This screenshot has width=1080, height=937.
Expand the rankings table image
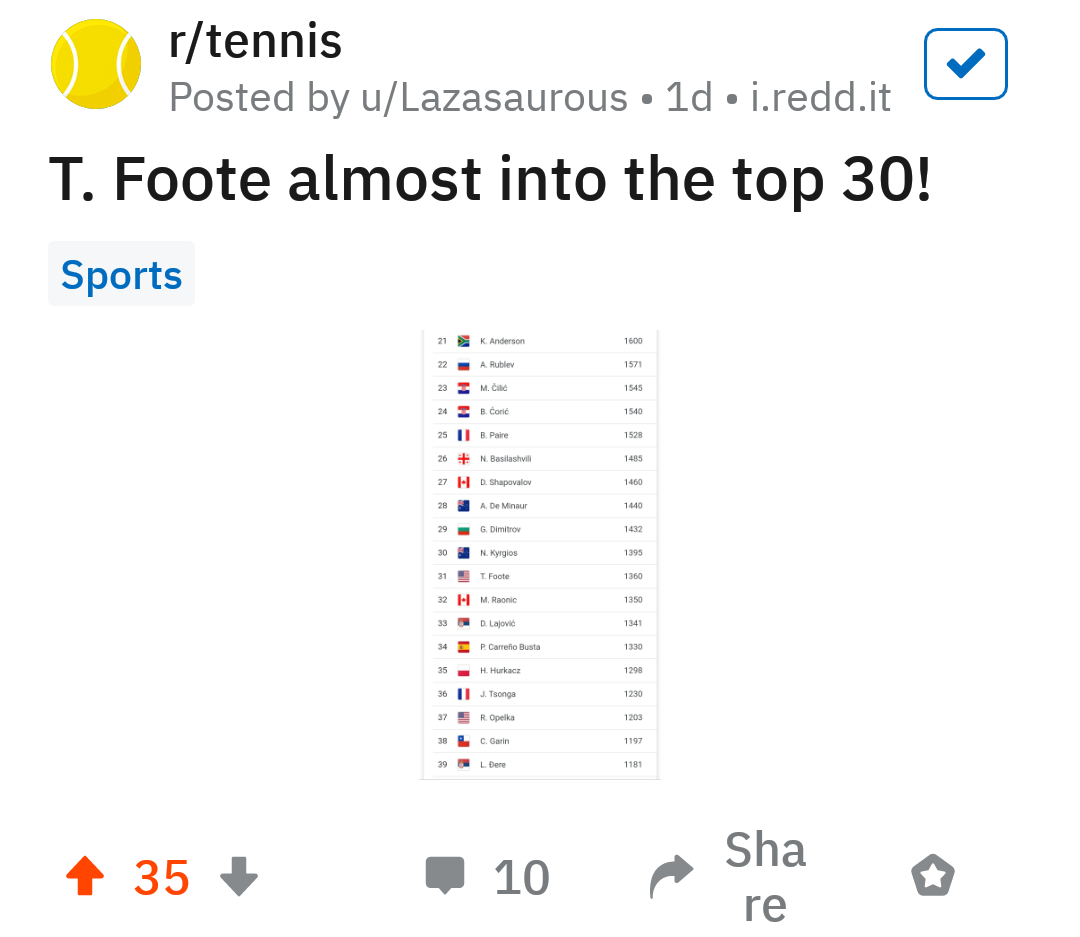point(540,554)
